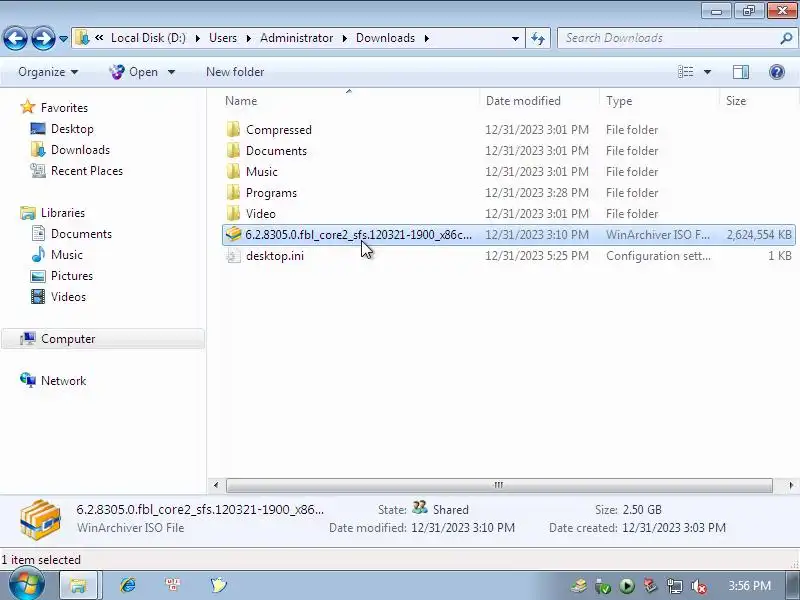This screenshot has height=600, width=800.
Task: Open the Windows Start button
Action: click(27, 585)
